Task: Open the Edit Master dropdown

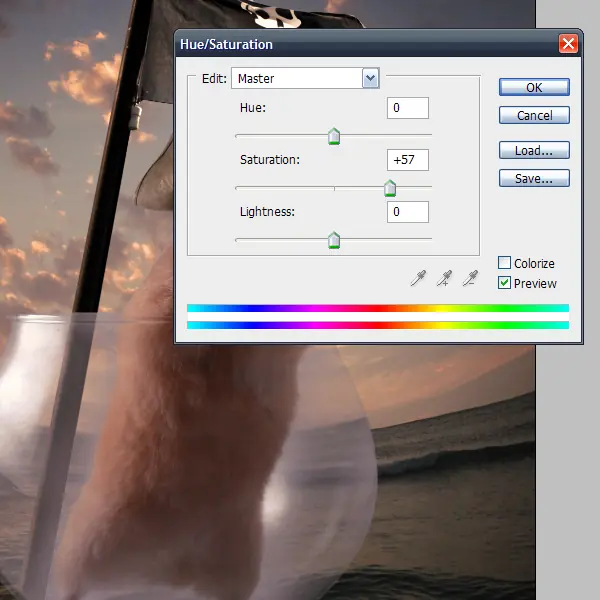Action: (305, 78)
